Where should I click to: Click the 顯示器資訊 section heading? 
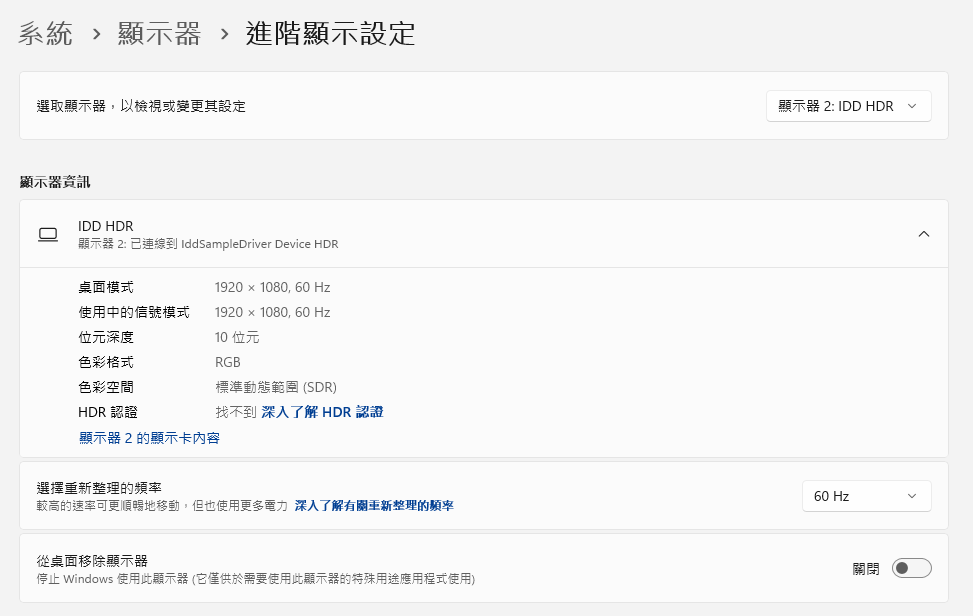click(56, 181)
